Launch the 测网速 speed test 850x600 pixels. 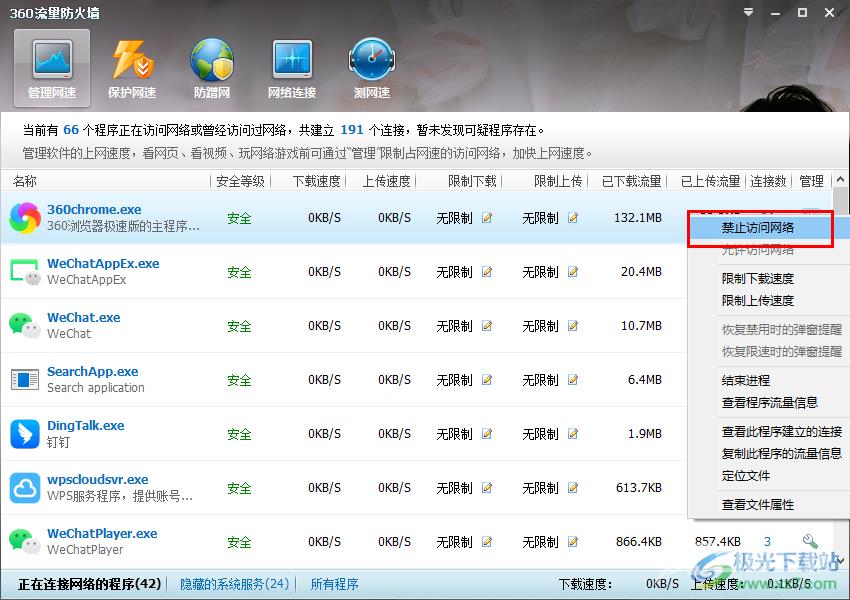click(372, 70)
